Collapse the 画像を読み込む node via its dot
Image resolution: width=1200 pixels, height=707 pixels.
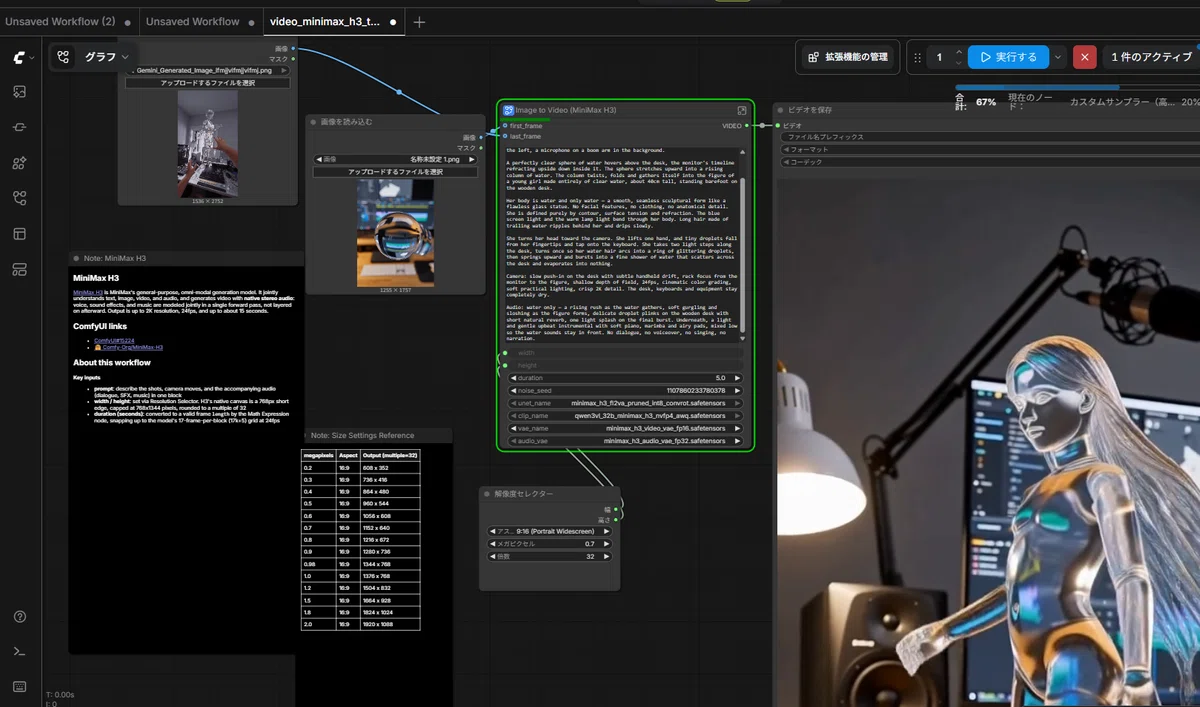pyautogui.click(x=313, y=121)
